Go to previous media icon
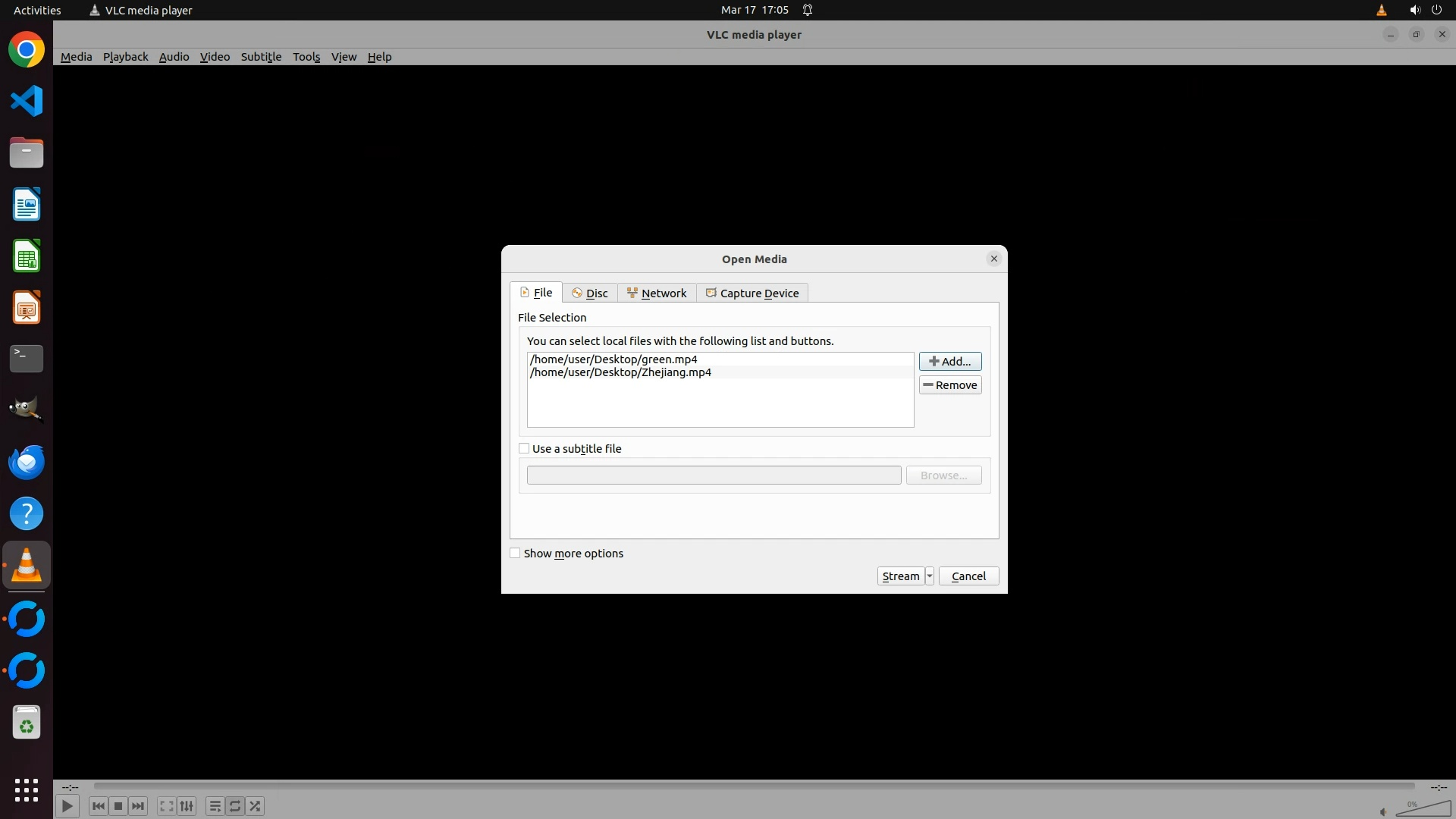1456x819 pixels. pos(98,806)
